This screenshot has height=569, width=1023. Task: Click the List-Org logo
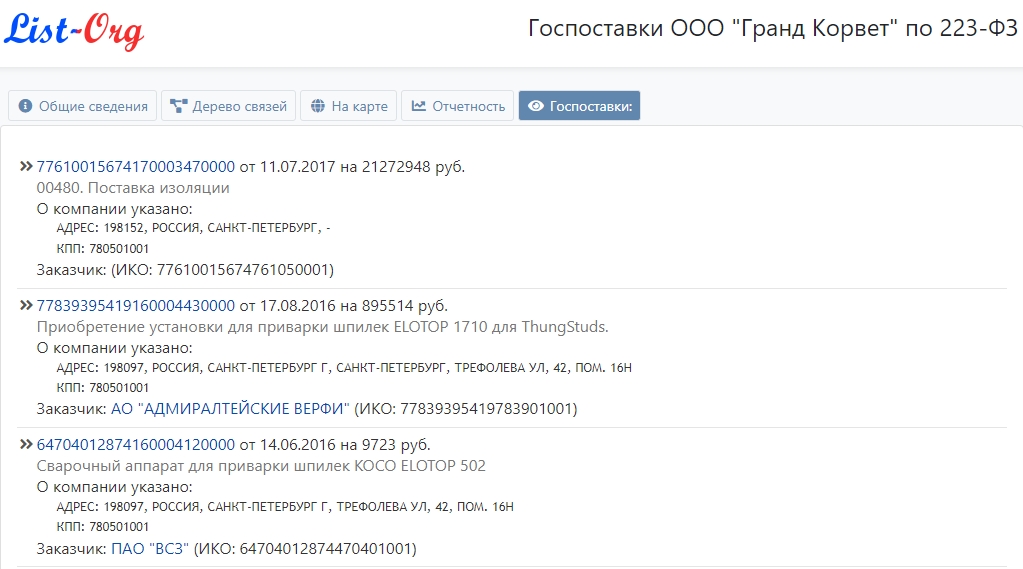74,30
